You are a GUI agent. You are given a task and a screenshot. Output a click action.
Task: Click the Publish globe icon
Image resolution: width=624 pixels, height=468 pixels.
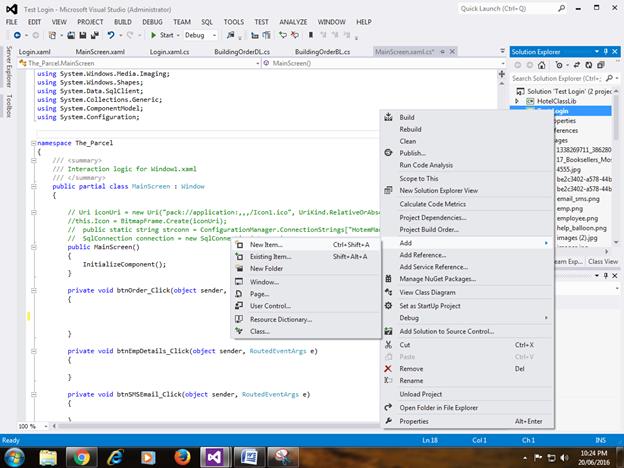(x=389, y=153)
